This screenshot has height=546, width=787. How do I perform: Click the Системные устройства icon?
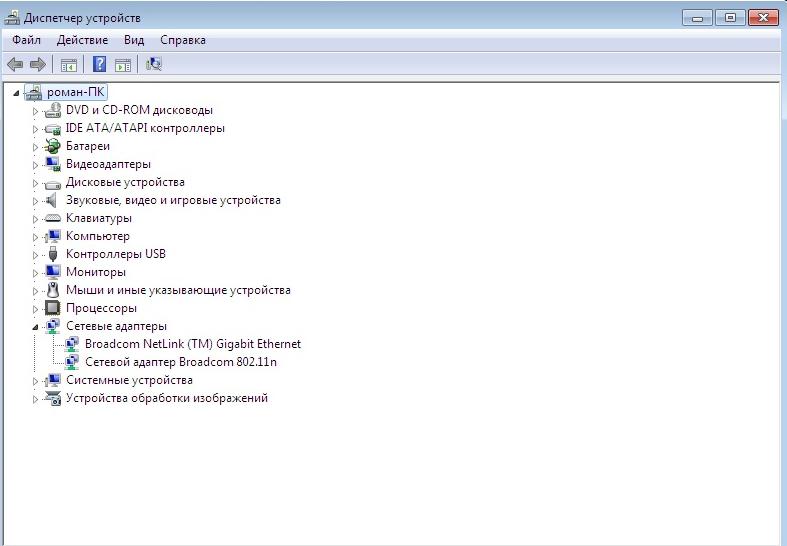(x=52, y=380)
